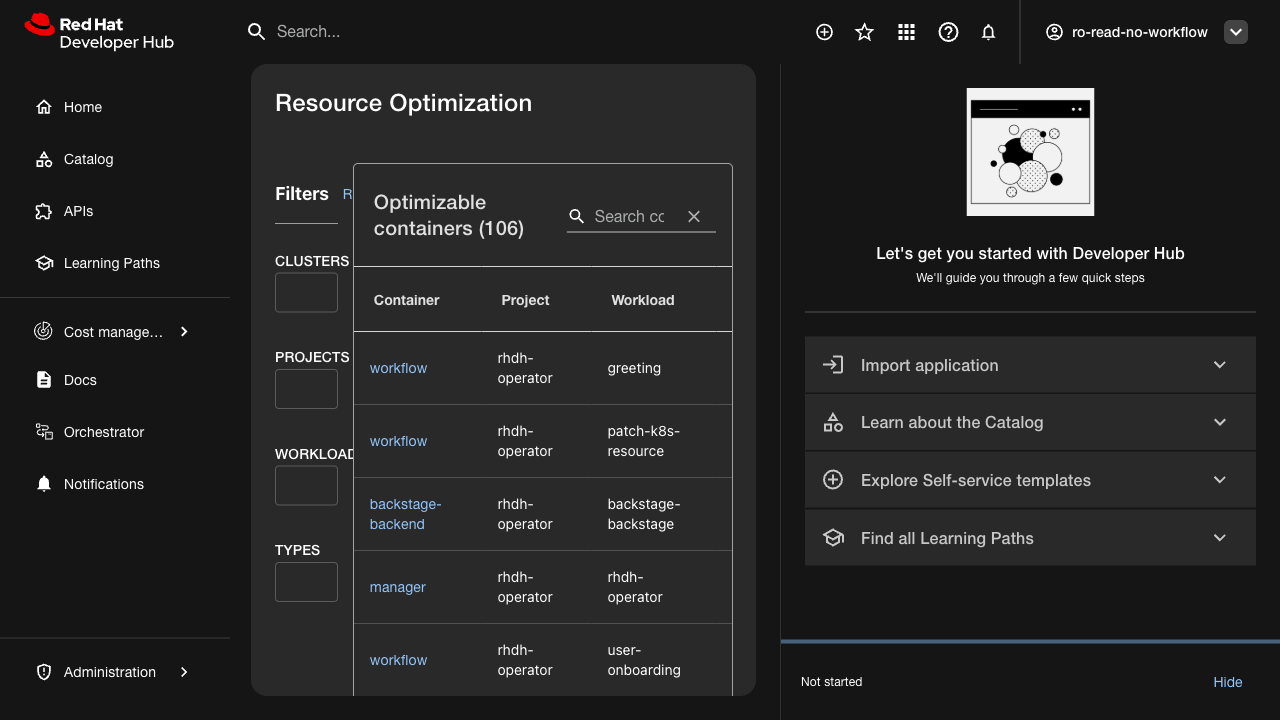Click the global search magnifier icon

[257, 32]
